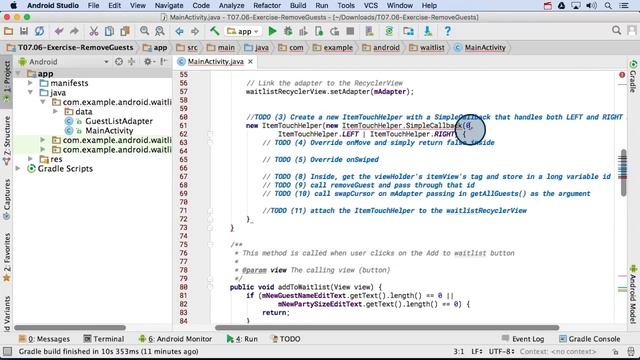640x360 pixels.
Task: Expand the manifests folder
Action: click(x=30, y=83)
